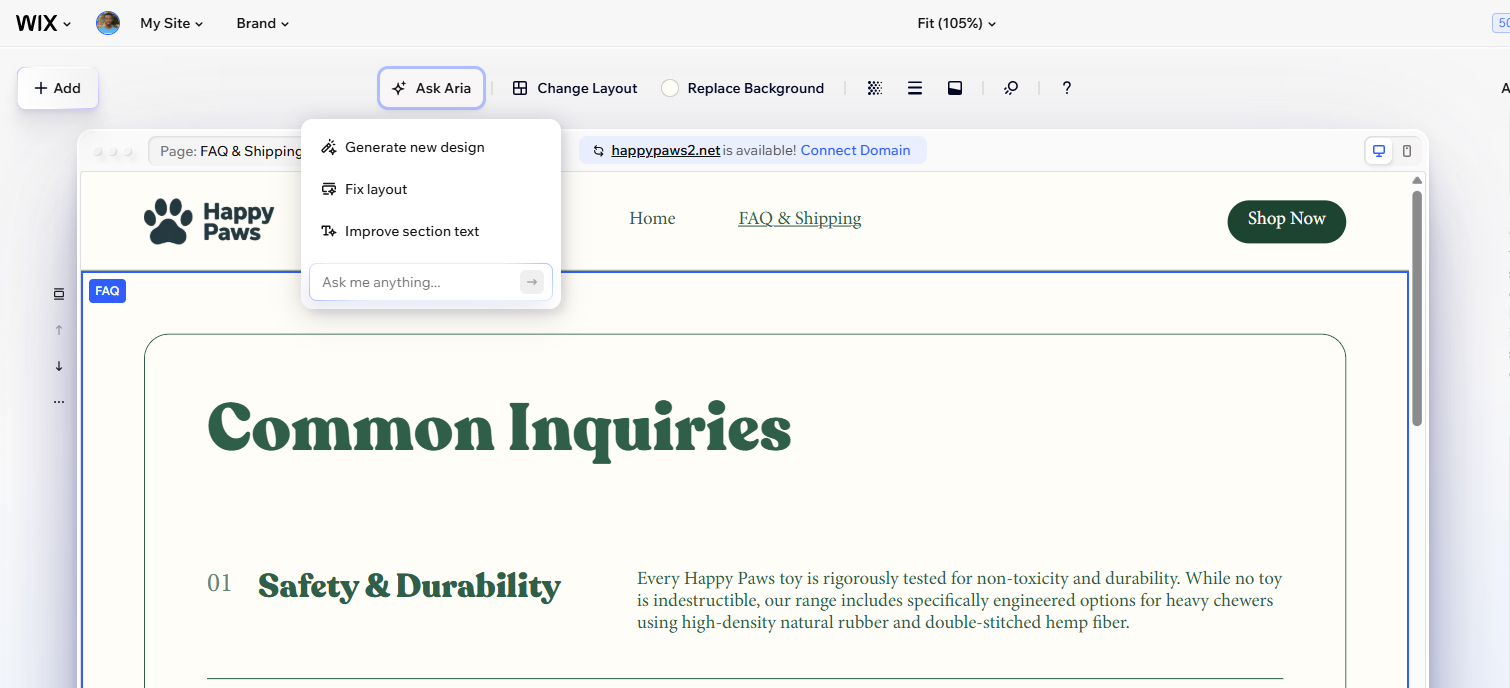Click the slanted half-filled square toolbar icon
This screenshot has height=688, width=1510.
tap(955, 88)
